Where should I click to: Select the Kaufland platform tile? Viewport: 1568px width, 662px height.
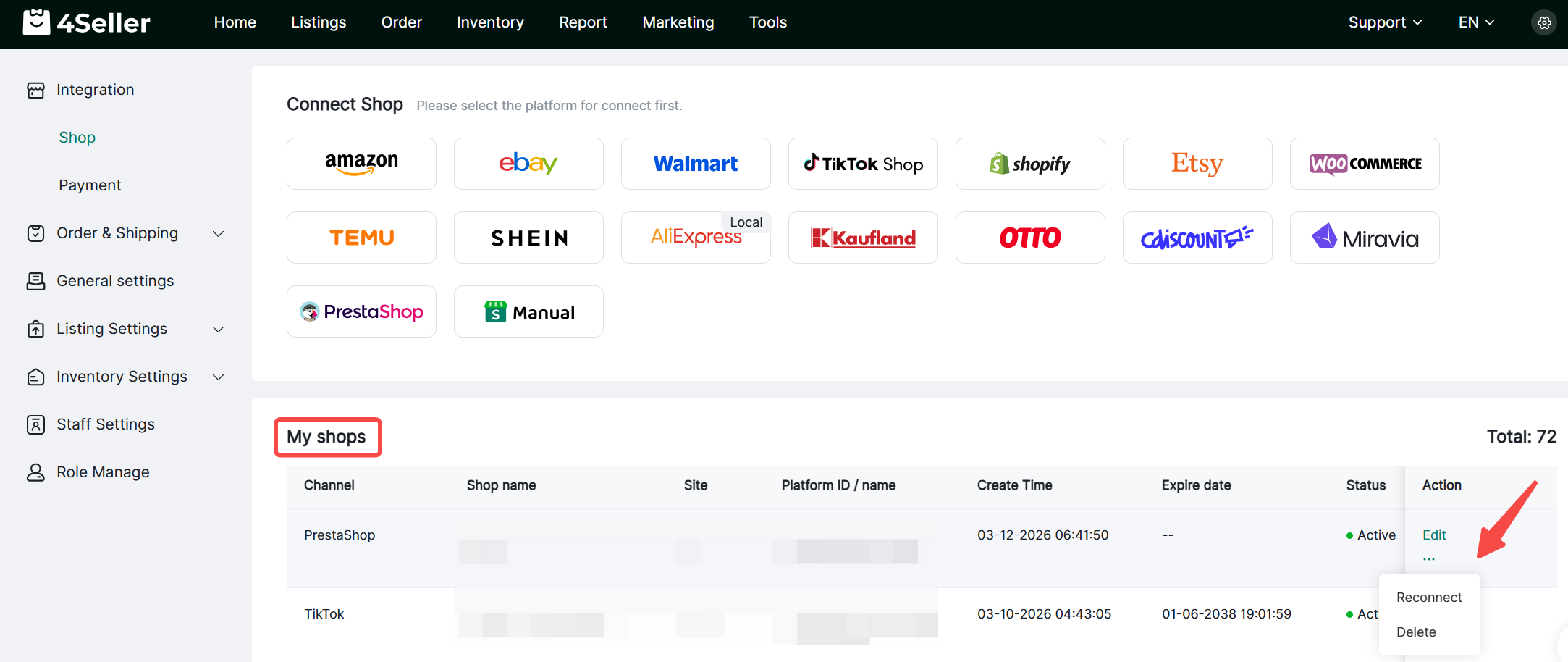(863, 238)
